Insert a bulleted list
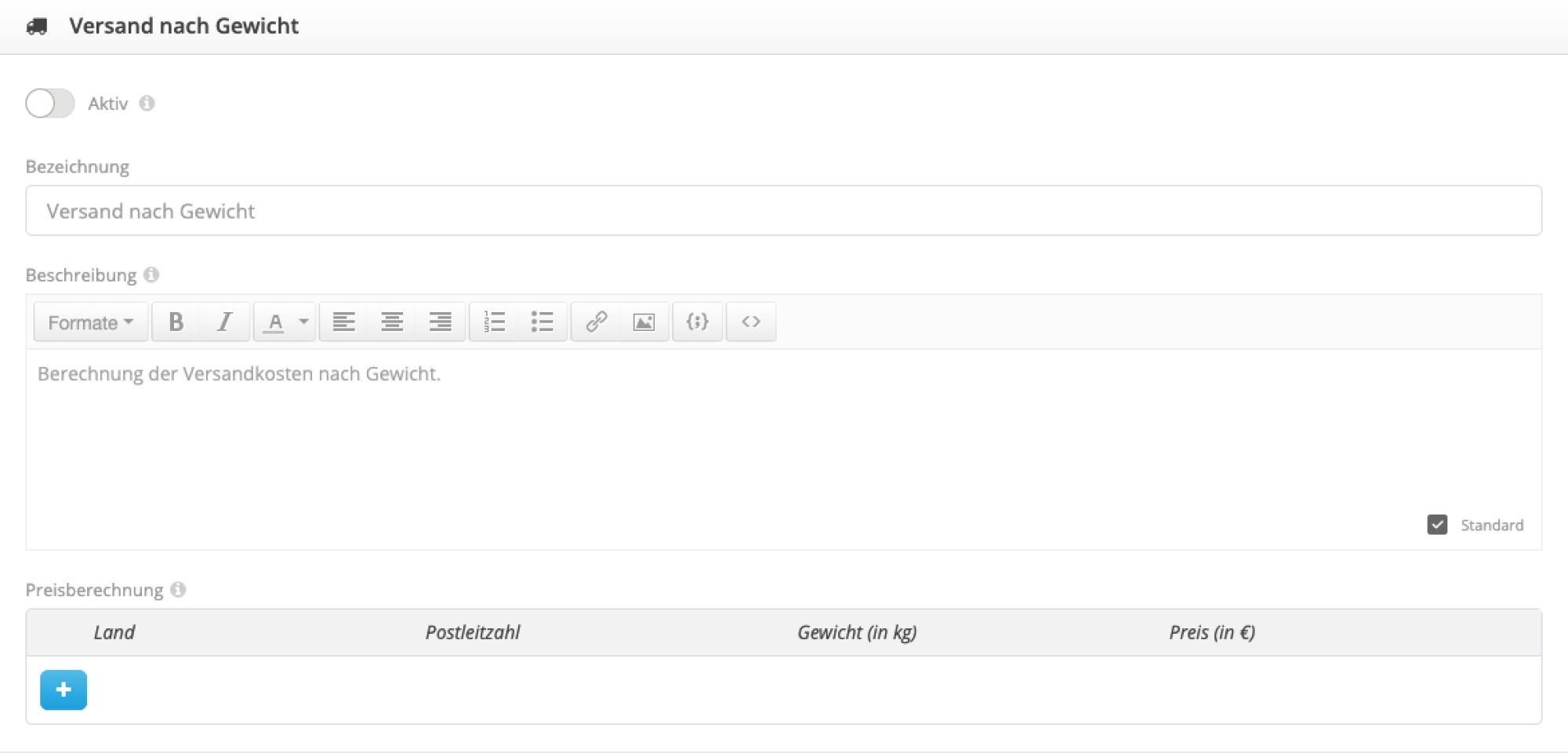Screen dimensions: 1568x753 (542, 322)
